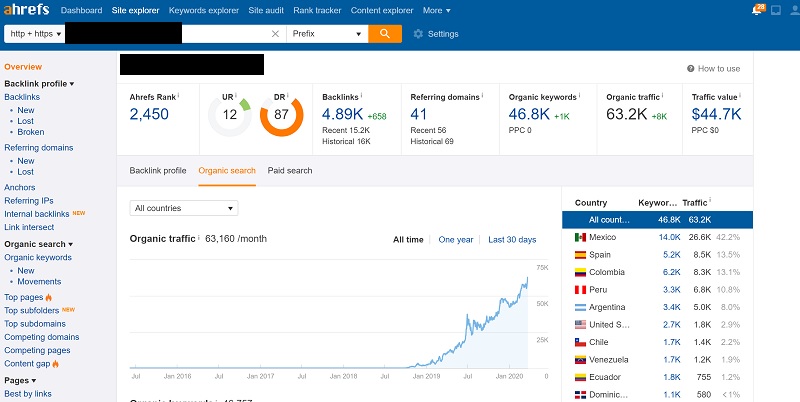Click the UR donut chart
The height and width of the screenshot is (402, 800).
tap(230, 115)
